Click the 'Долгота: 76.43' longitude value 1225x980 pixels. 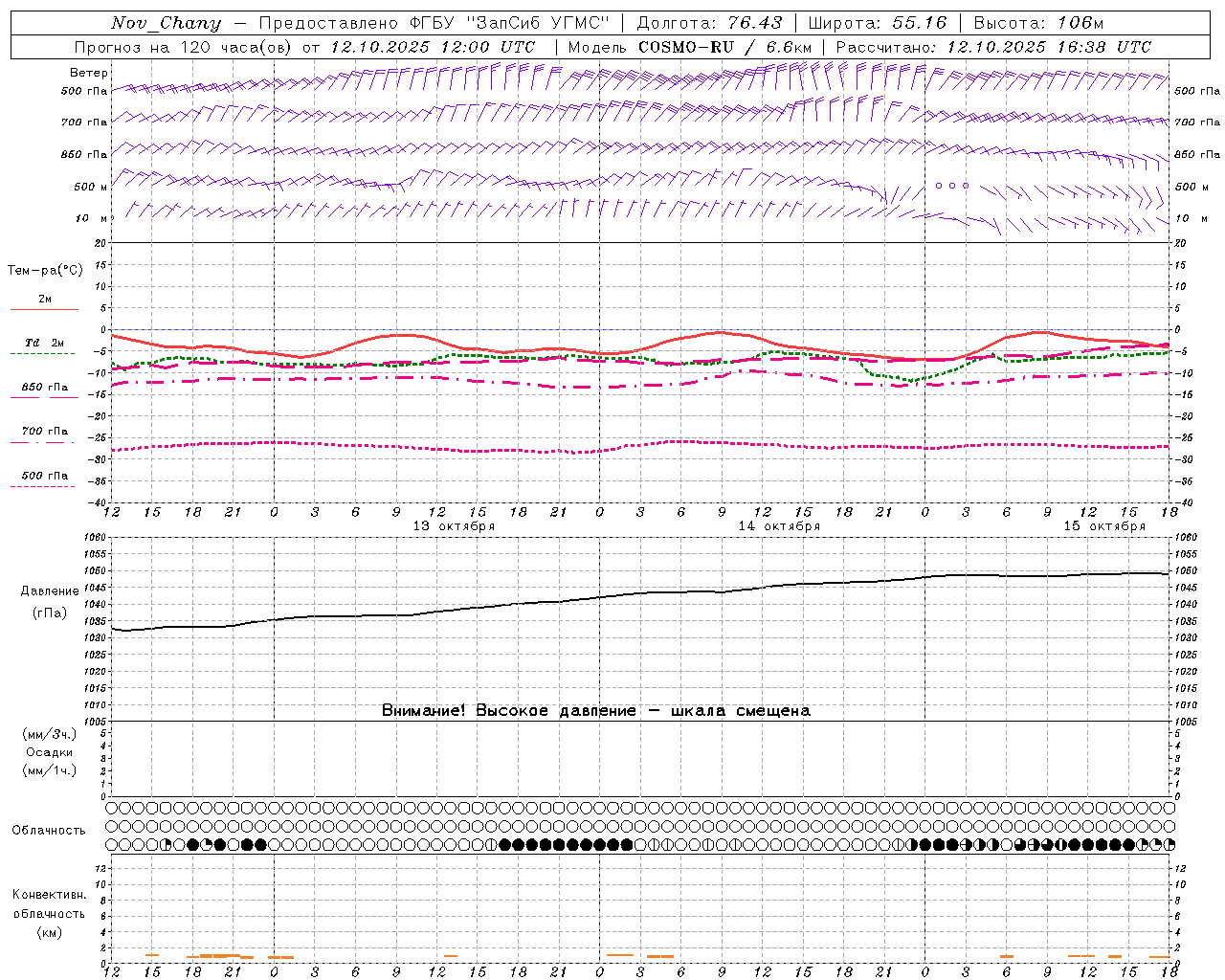coord(710,23)
